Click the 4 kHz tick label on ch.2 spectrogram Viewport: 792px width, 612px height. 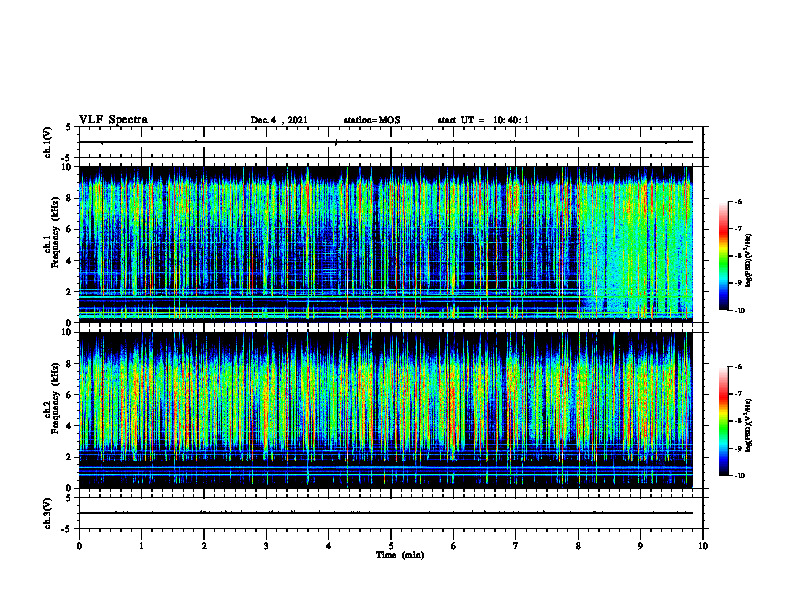pyautogui.click(x=70, y=427)
